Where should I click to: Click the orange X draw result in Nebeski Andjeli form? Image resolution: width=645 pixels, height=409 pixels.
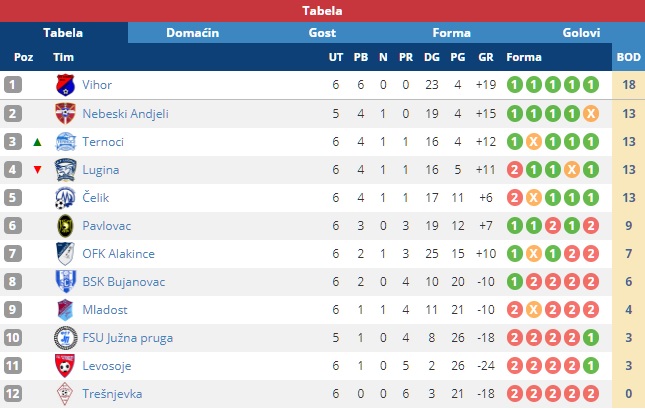click(591, 114)
